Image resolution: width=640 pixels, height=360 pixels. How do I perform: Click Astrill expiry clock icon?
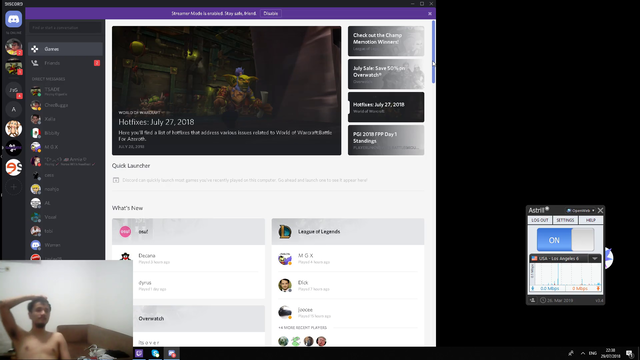tap(543, 300)
